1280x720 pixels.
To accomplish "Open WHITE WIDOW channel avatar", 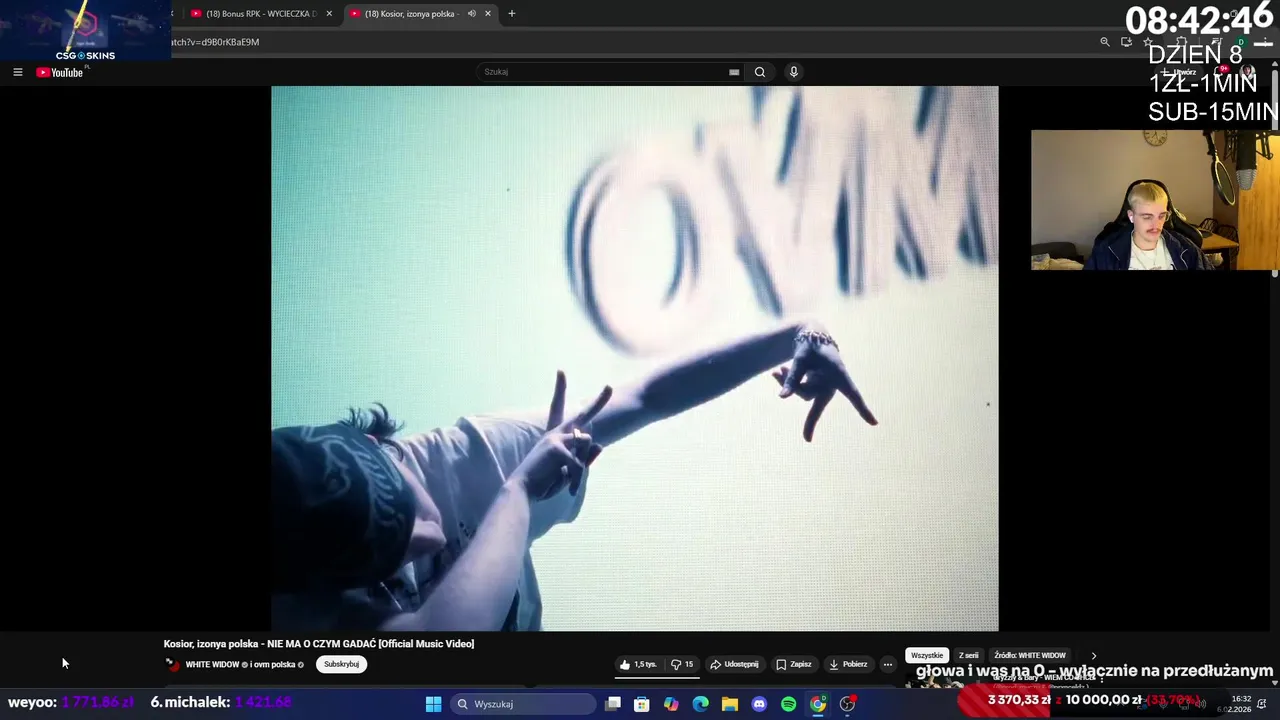I will [172, 664].
